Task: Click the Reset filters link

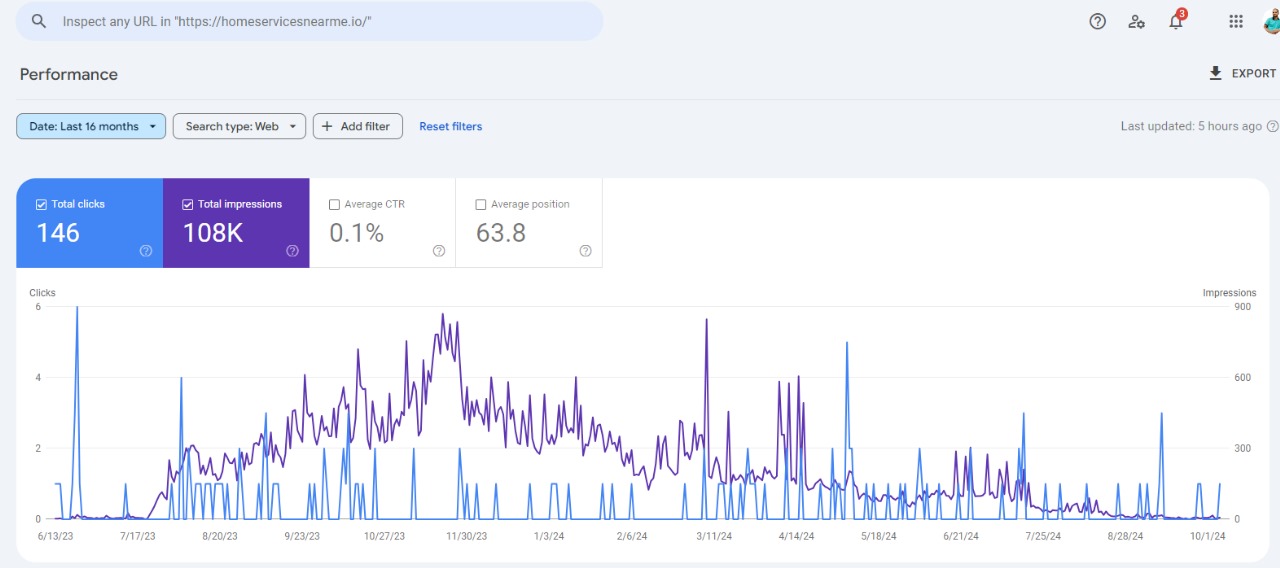Action: click(x=450, y=126)
